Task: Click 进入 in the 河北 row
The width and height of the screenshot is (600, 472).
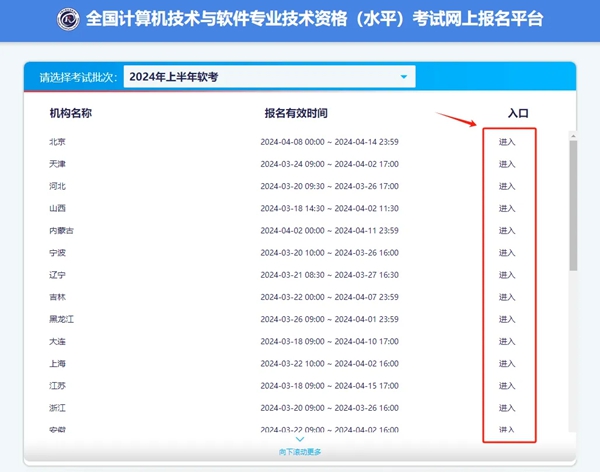Action: [507, 186]
